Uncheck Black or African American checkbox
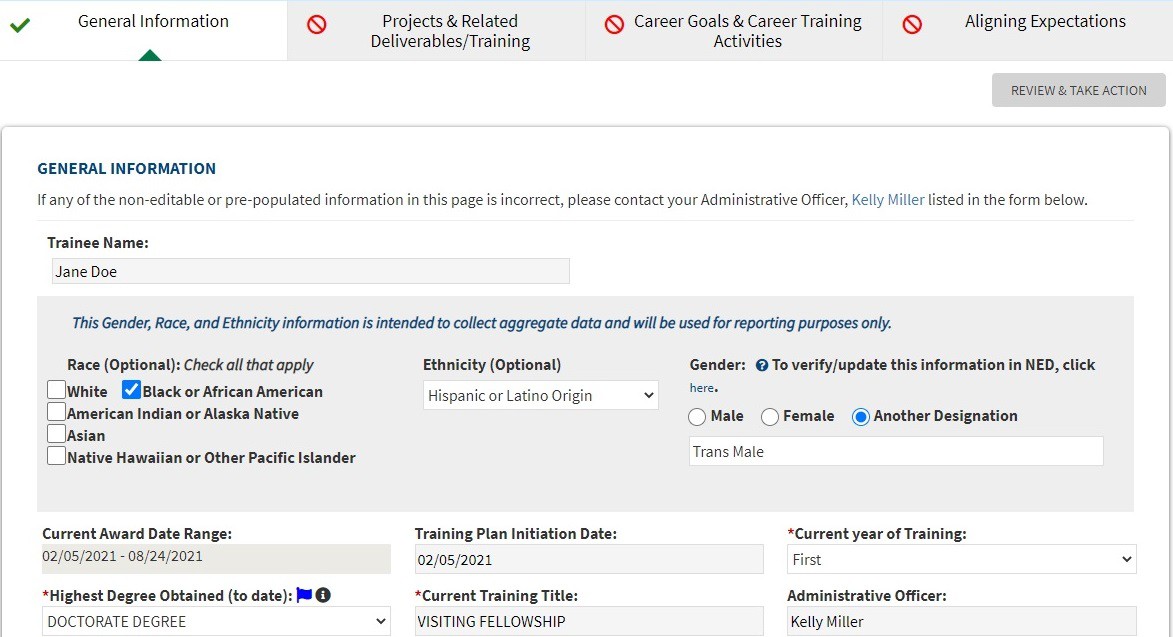The width and height of the screenshot is (1173, 637). coord(132,391)
